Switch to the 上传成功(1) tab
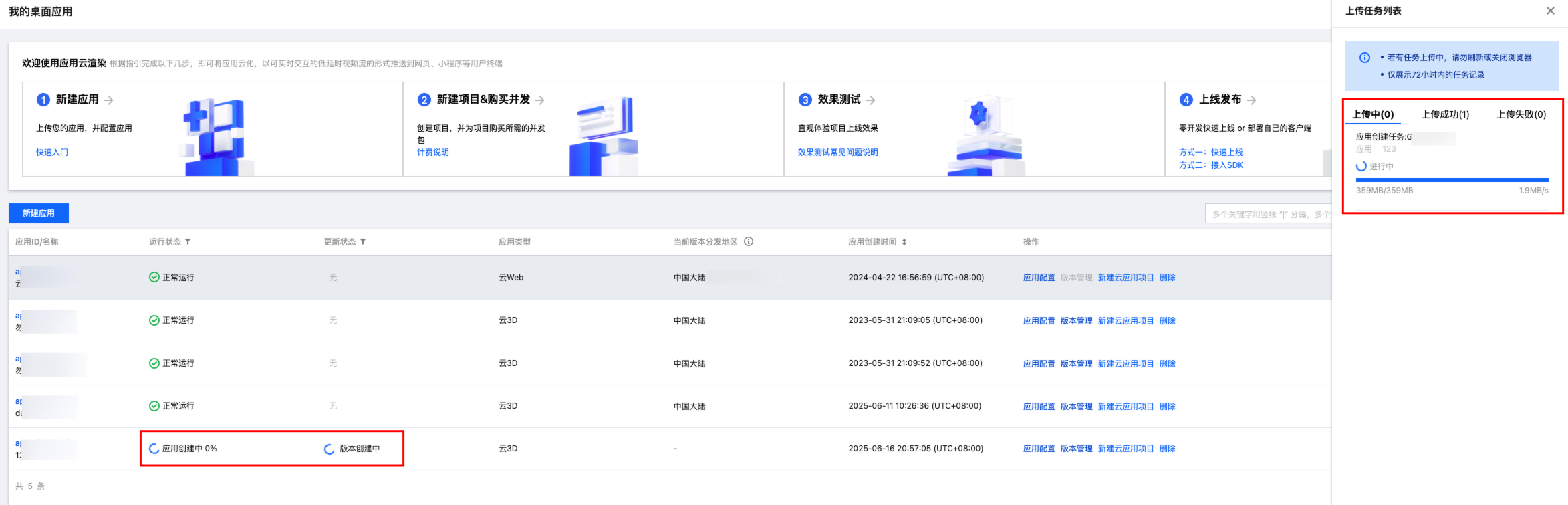The height and width of the screenshot is (505, 1568). (x=1445, y=114)
